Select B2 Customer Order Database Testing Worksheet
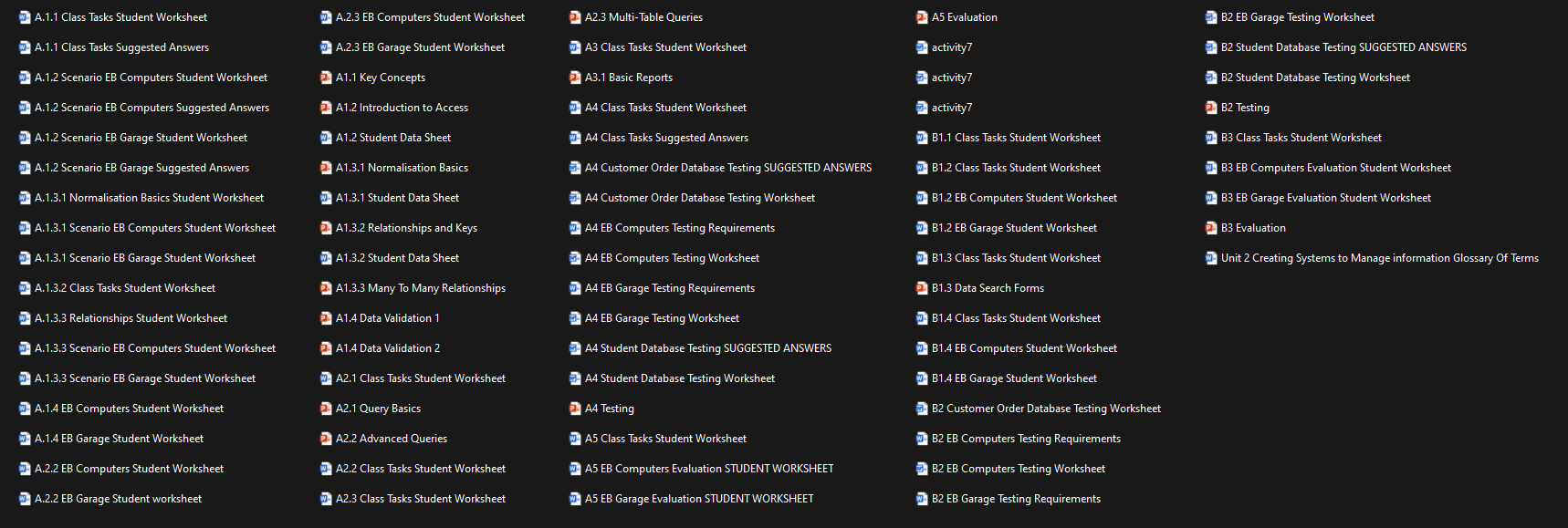This screenshot has width=1568, height=528. (x=1046, y=409)
